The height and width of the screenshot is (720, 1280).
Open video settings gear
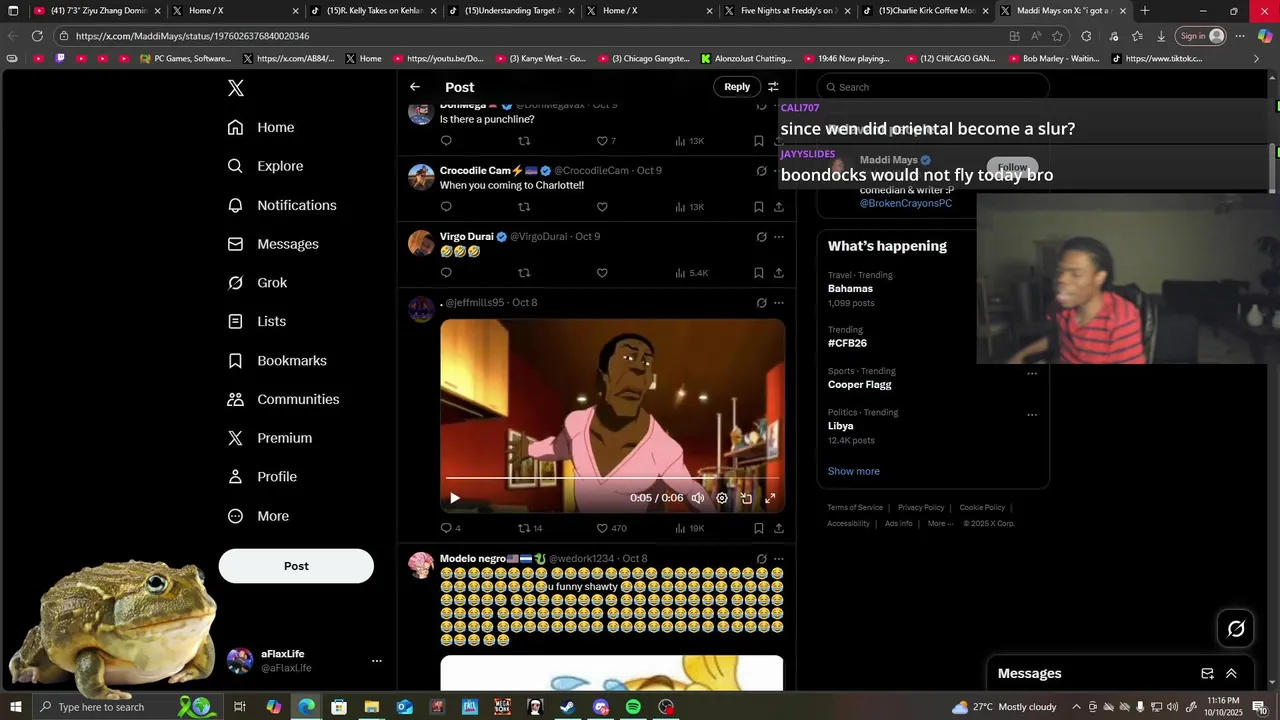click(722, 498)
